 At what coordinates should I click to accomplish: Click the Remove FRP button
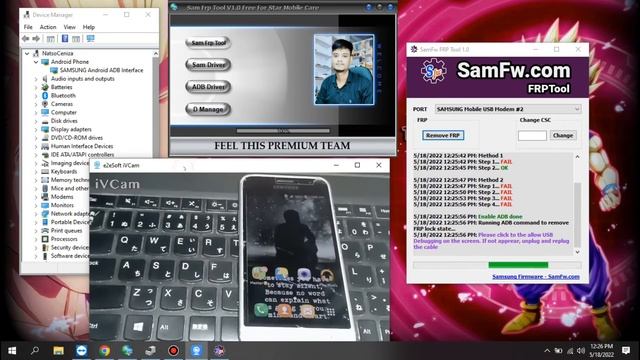click(443, 135)
